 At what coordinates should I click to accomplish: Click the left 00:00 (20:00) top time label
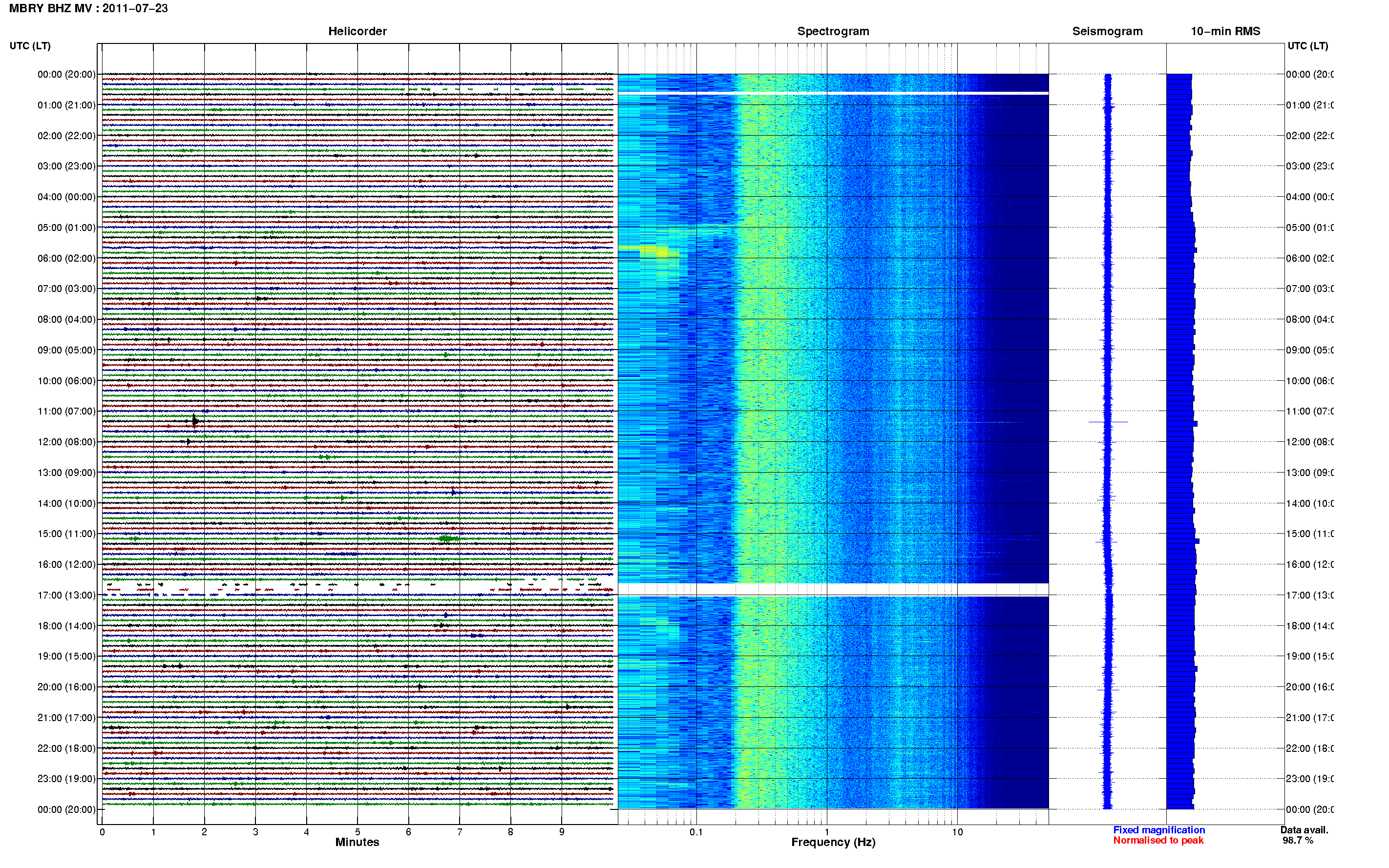pyautogui.click(x=66, y=74)
